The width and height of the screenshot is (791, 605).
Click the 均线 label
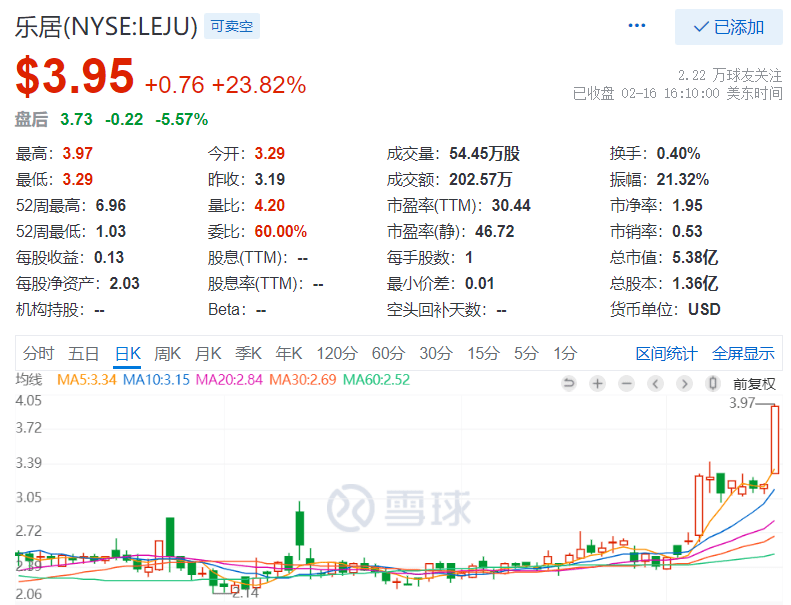point(29,379)
